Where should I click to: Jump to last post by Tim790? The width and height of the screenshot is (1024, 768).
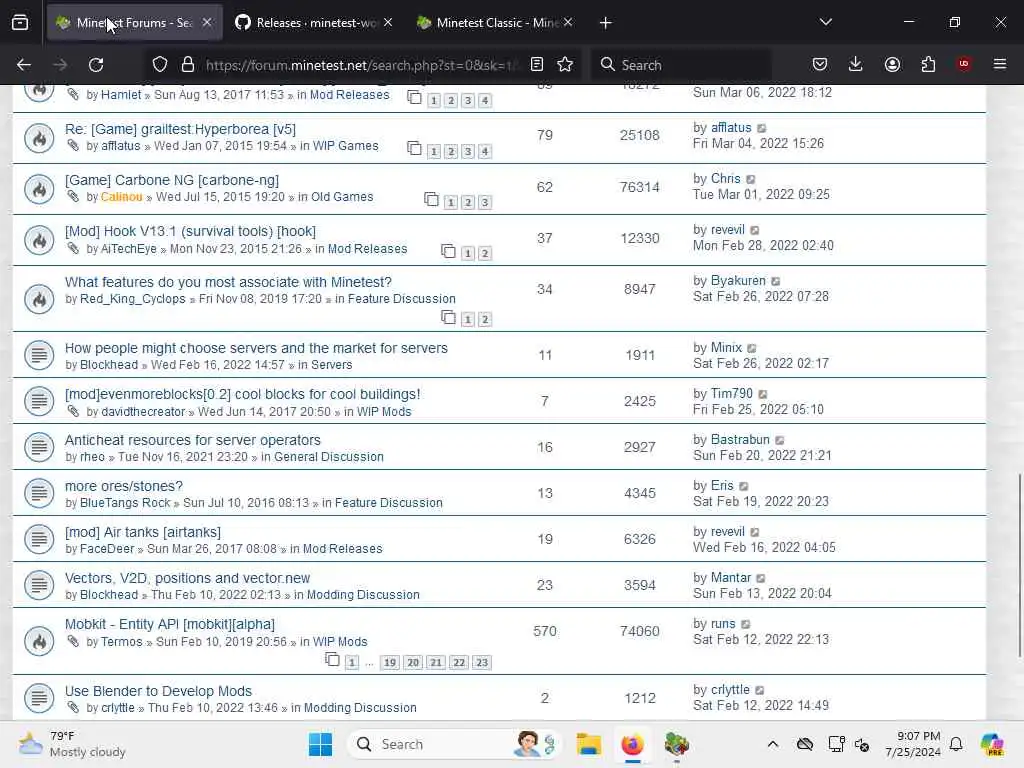point(763,394)
